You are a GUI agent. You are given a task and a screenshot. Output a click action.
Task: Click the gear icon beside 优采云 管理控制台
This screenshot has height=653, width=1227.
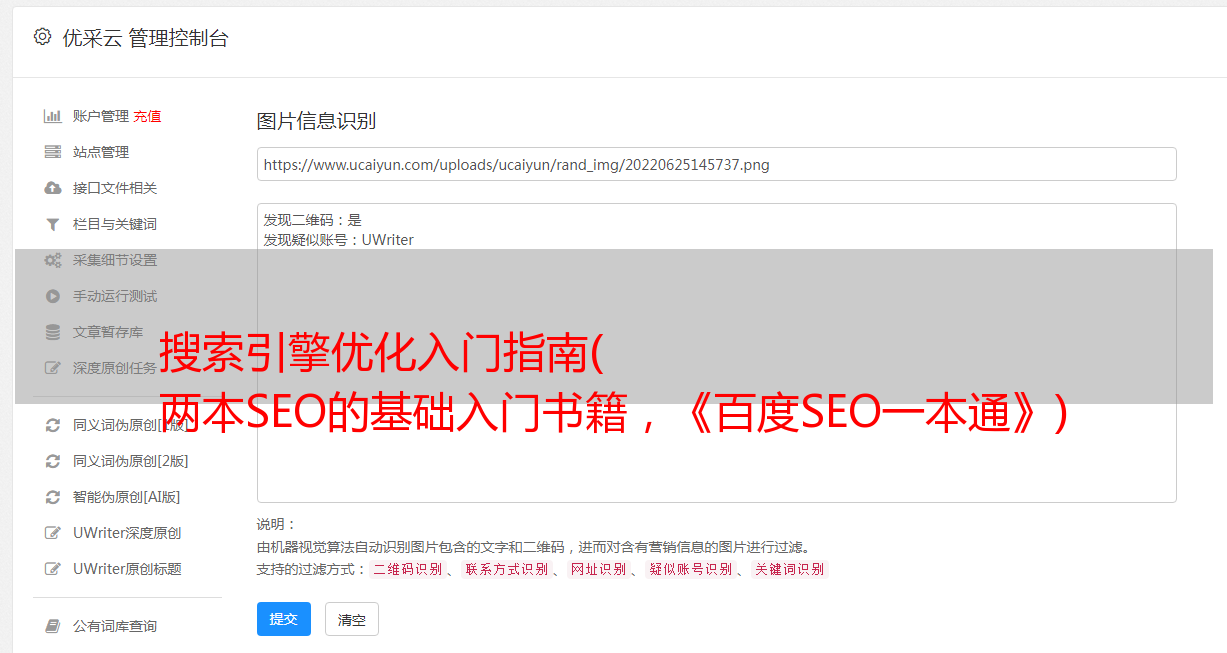pyautogui.click(x=42, y=37)
